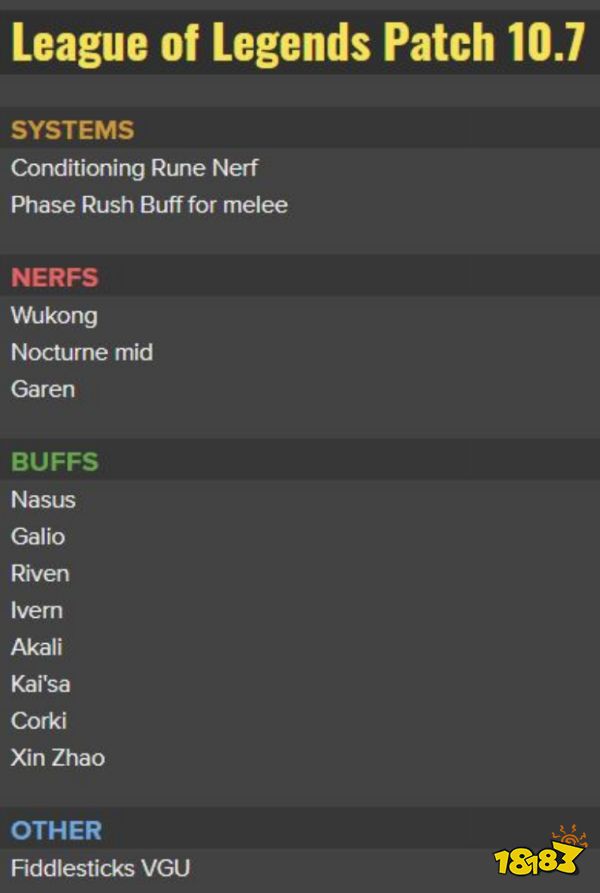Choose the Nocturne mid entry
This screenshot has height=893, width=600.
(x=82, y=352)
